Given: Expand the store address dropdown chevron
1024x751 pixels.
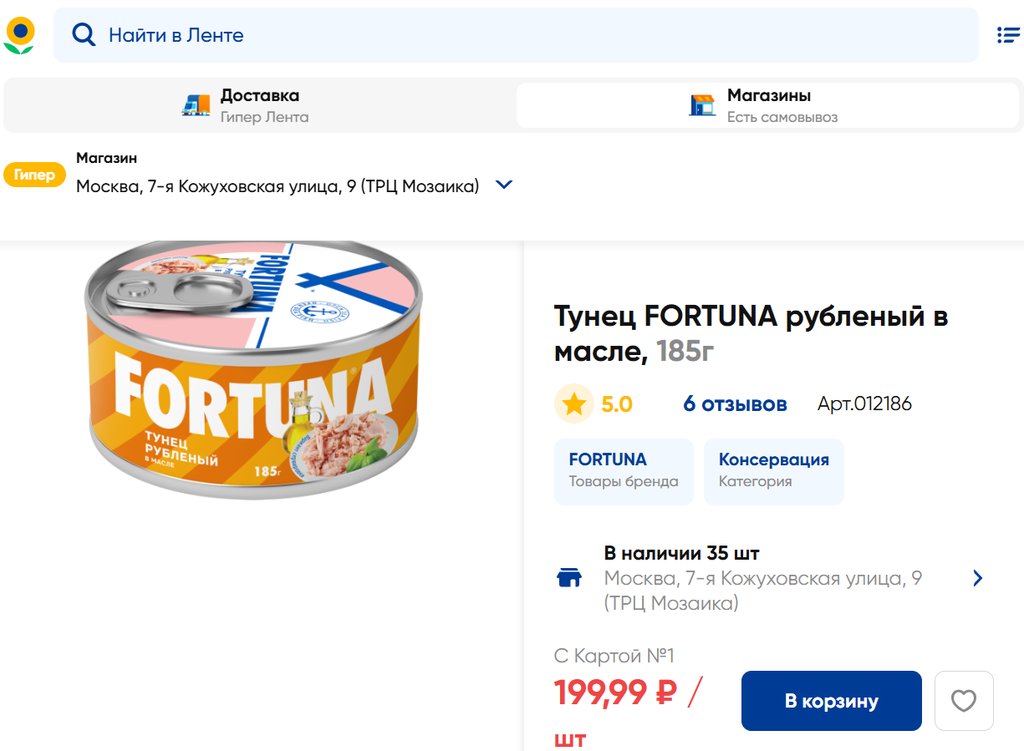Looking at the screenshot, I should point(504,185).
